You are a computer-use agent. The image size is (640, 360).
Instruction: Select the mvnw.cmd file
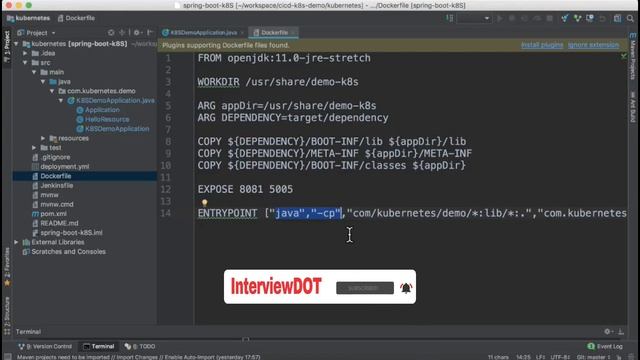pos(53,204)
